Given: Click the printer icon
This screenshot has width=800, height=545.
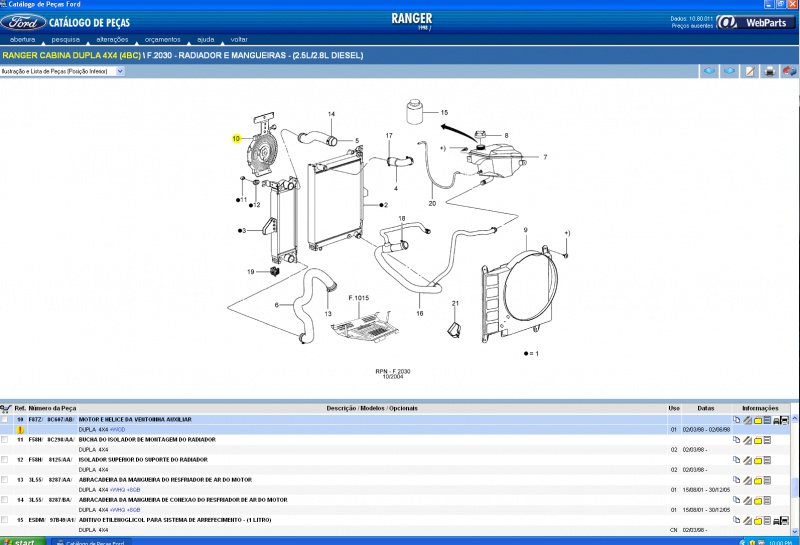Looking at the screenshot, I should [769, 71].
